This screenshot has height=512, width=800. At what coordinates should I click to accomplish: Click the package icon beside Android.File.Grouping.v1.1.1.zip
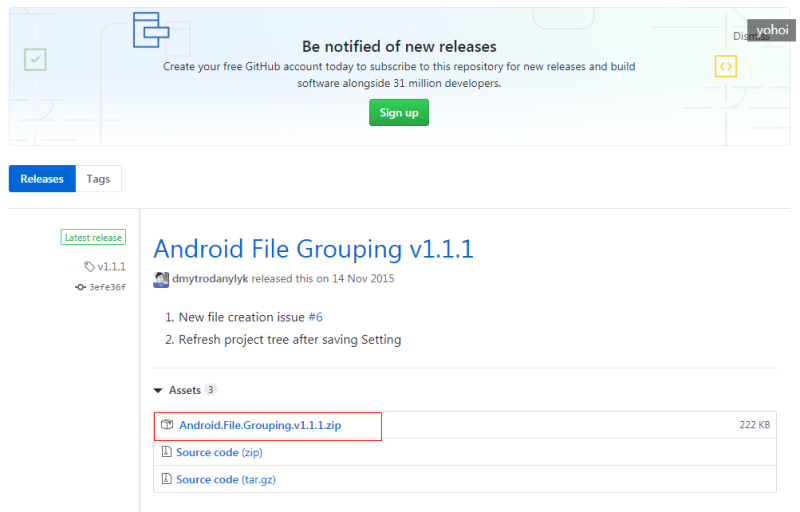[x=167, y=424]
